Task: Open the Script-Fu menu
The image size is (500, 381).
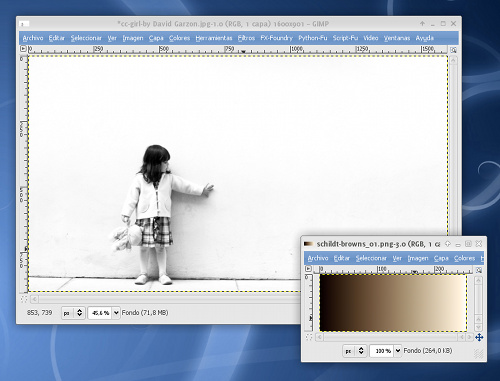Action: [x=345, y=38]
